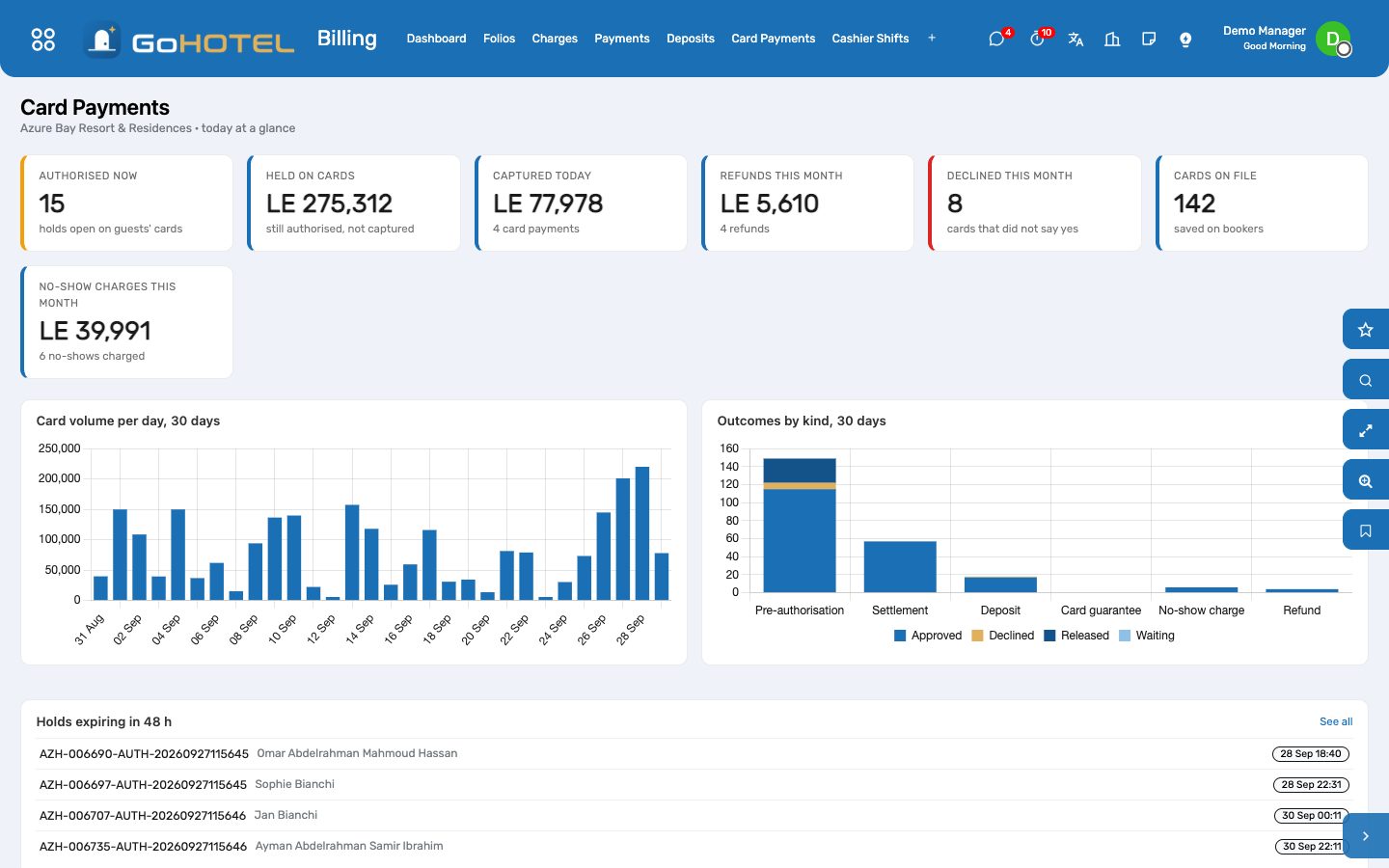Screen dimensions: 1389x868
Task: Open the property building icon
Action: click(x=1112, y=39)
